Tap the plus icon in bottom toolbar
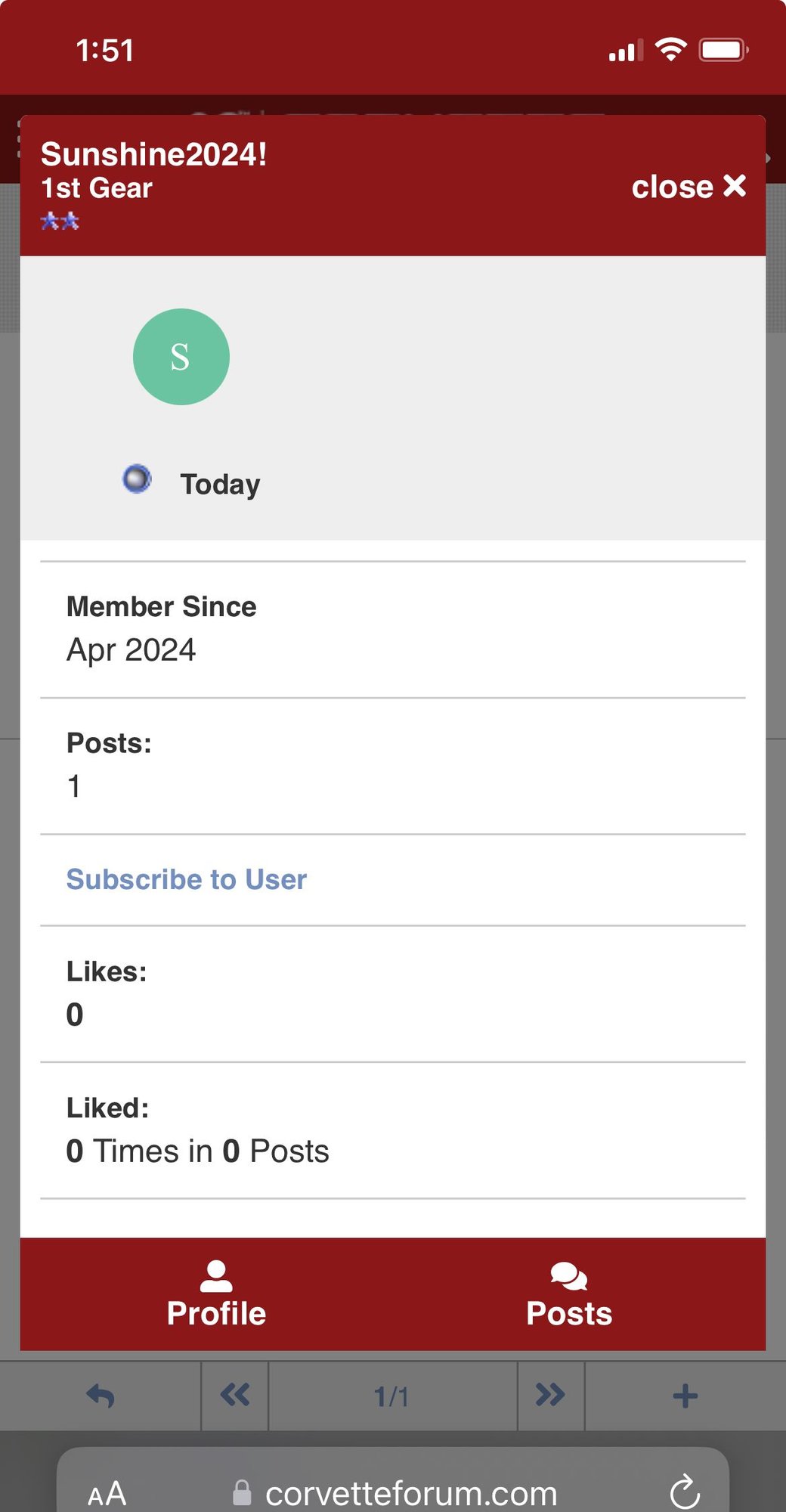Screen dimensions: 786x1512 (685, 1396)
